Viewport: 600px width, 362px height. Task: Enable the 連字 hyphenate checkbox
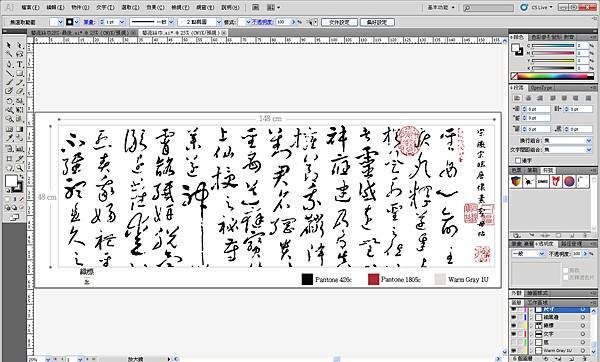click(518, 160)
